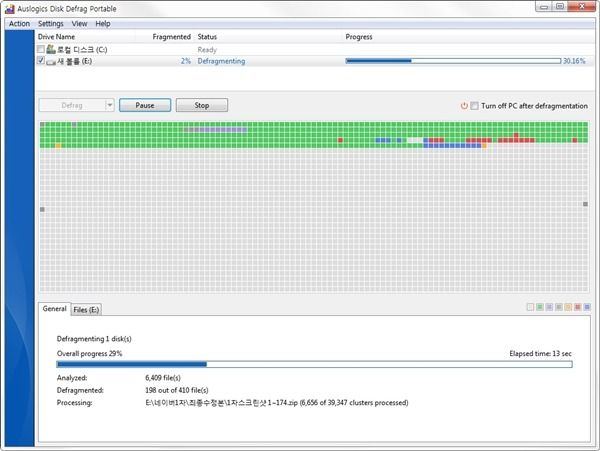Click the (E:) volume drive icon
The image size is (600, 451).
click(51, 62)
